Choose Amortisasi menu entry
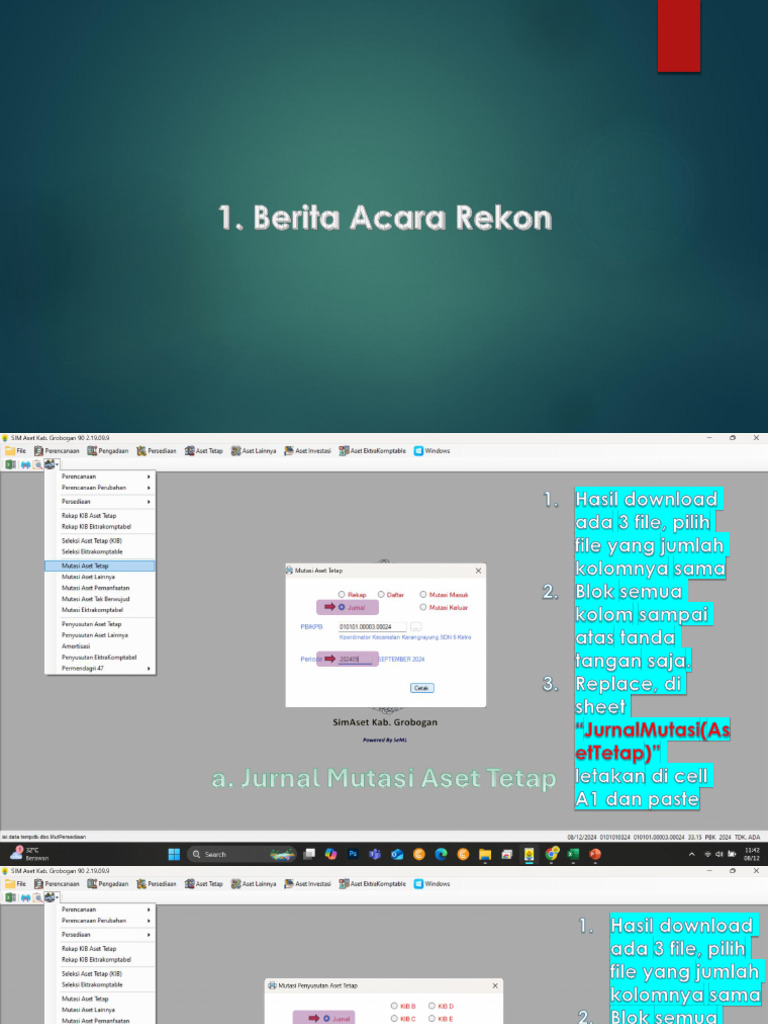Viewport: 768px width, 1024px height. (100, 647)
